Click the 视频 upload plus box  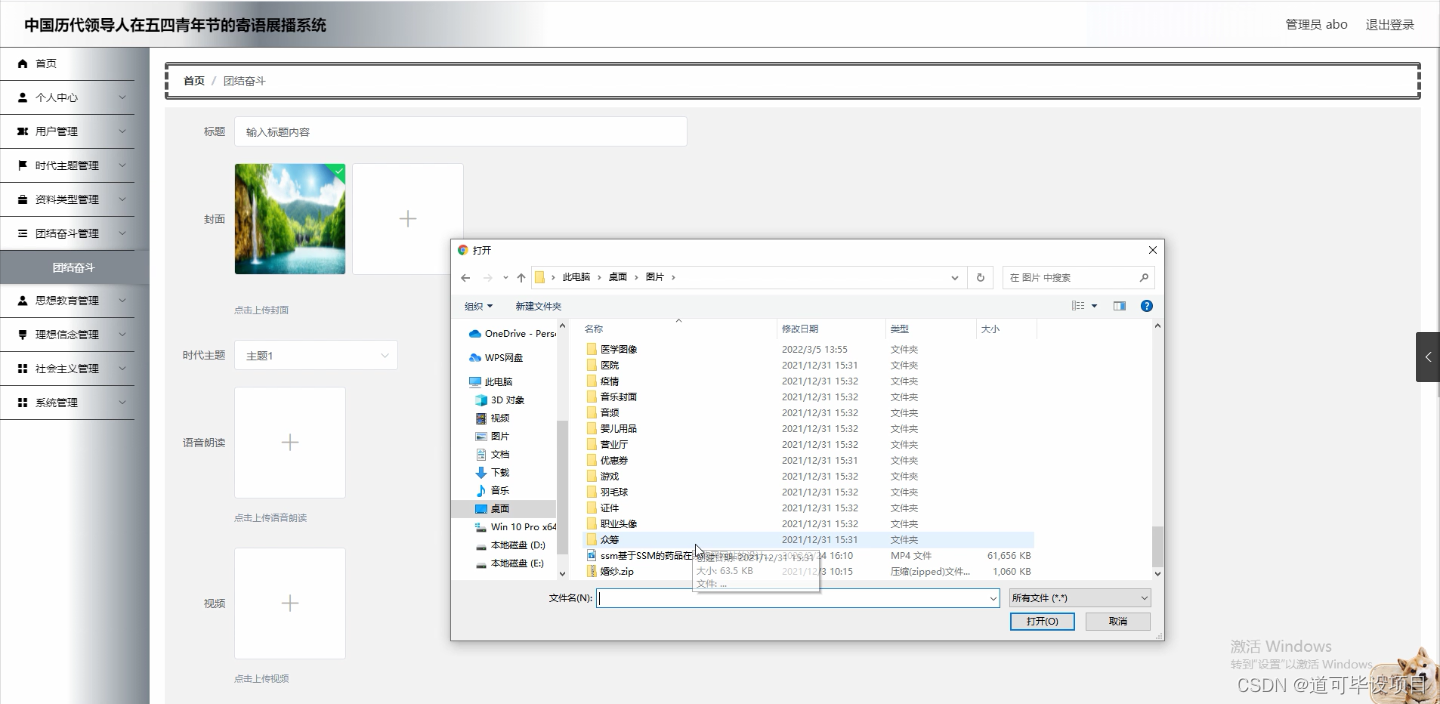[290, 603]
